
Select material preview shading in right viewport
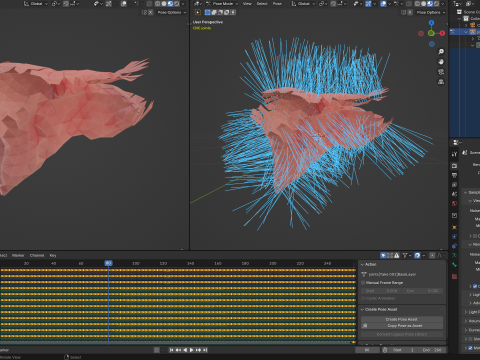coord(430,4)
